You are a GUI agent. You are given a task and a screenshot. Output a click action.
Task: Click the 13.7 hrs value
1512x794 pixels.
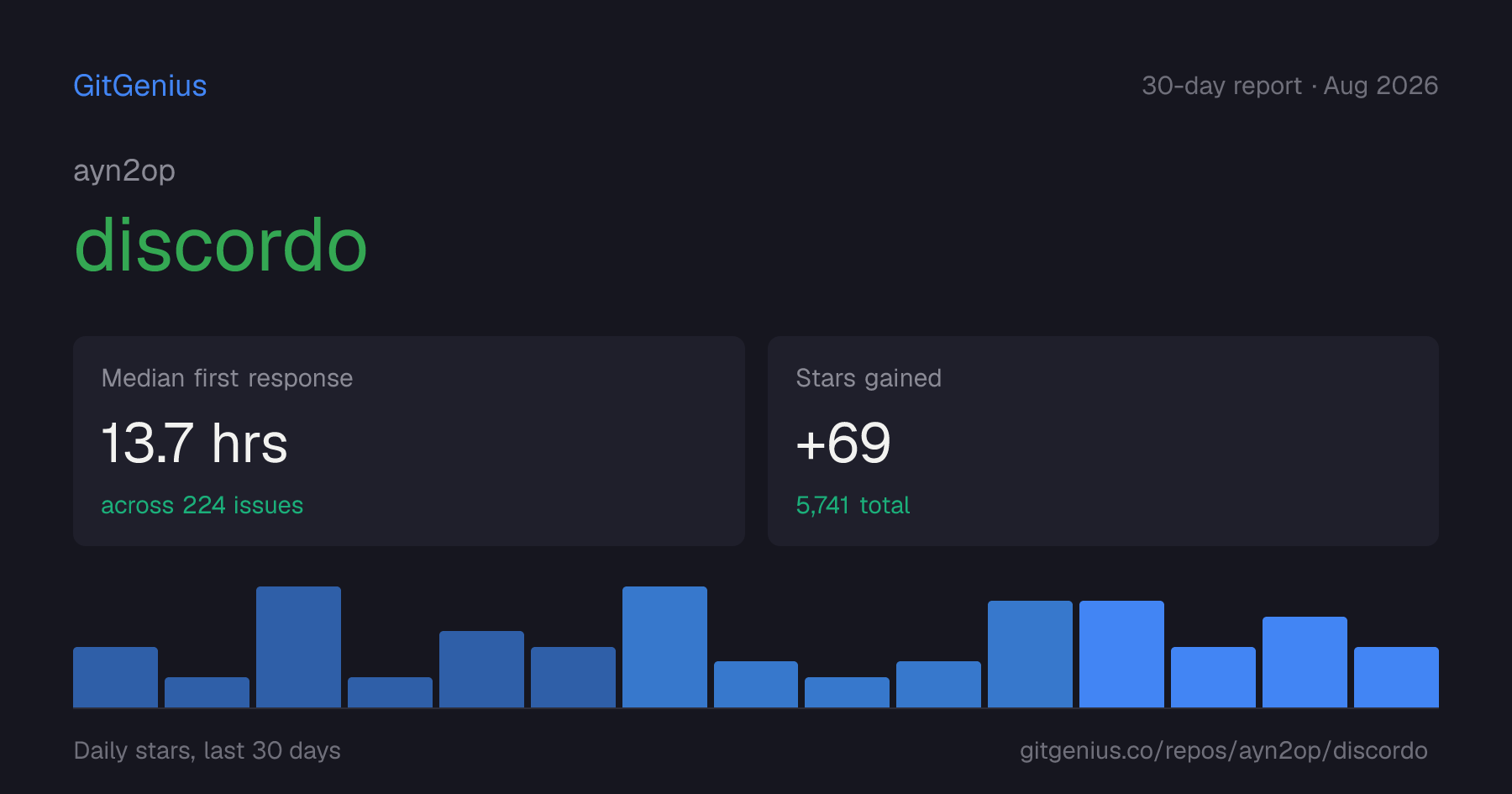tap(195, 444)
